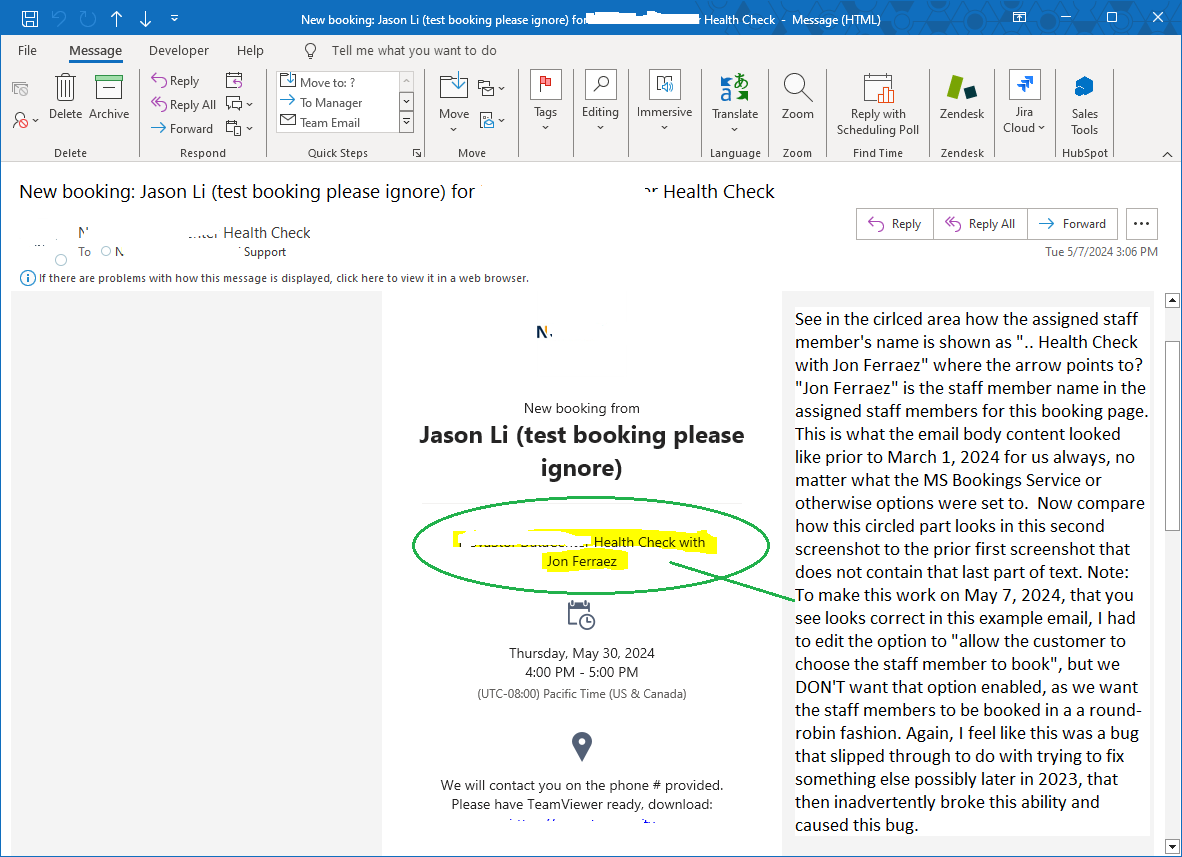
Task: Click the Reply button in the message header
Action: point(895,224)
